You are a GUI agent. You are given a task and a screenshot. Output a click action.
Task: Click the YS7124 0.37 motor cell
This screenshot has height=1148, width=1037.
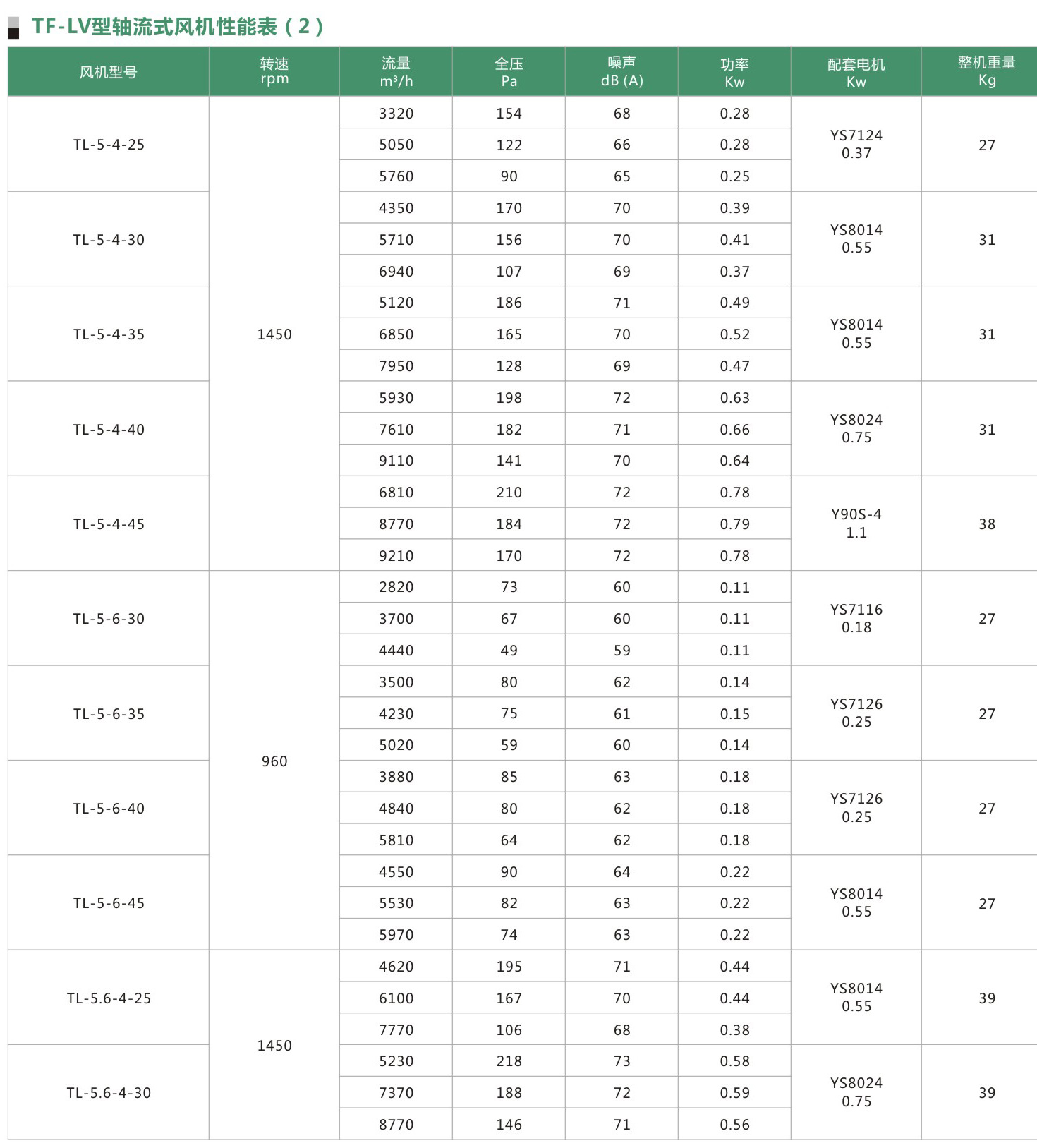pyautogui.click(x=856, y=145)
